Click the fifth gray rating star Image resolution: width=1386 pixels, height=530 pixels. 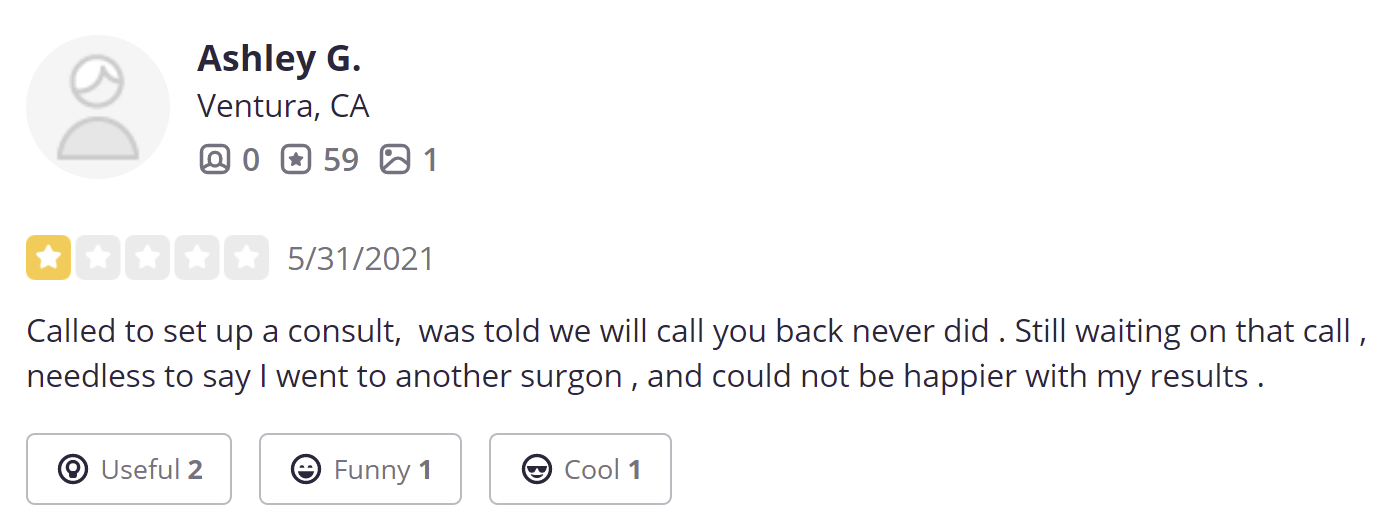[x=246, y=258]
